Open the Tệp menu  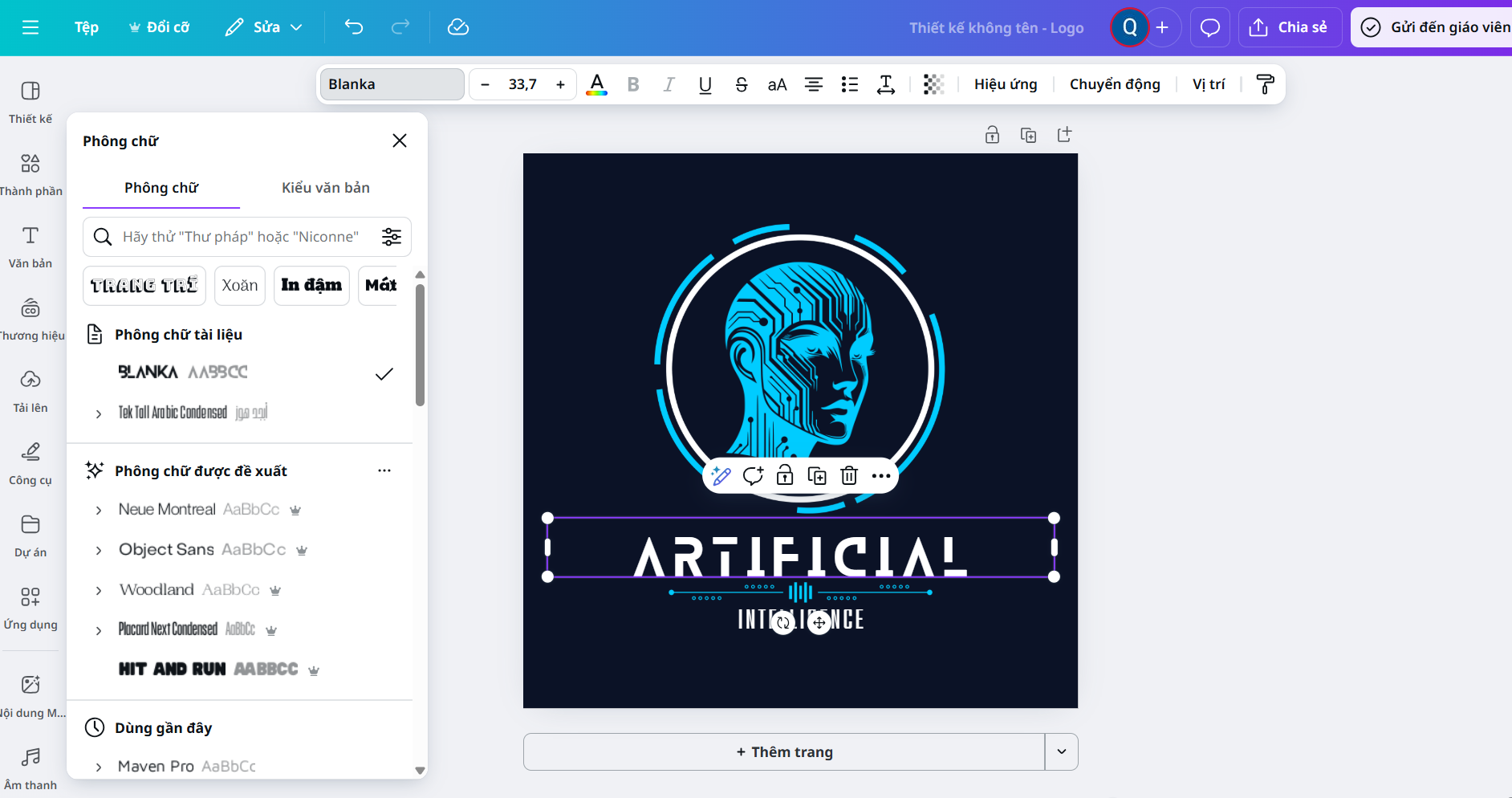click(87, 27)
